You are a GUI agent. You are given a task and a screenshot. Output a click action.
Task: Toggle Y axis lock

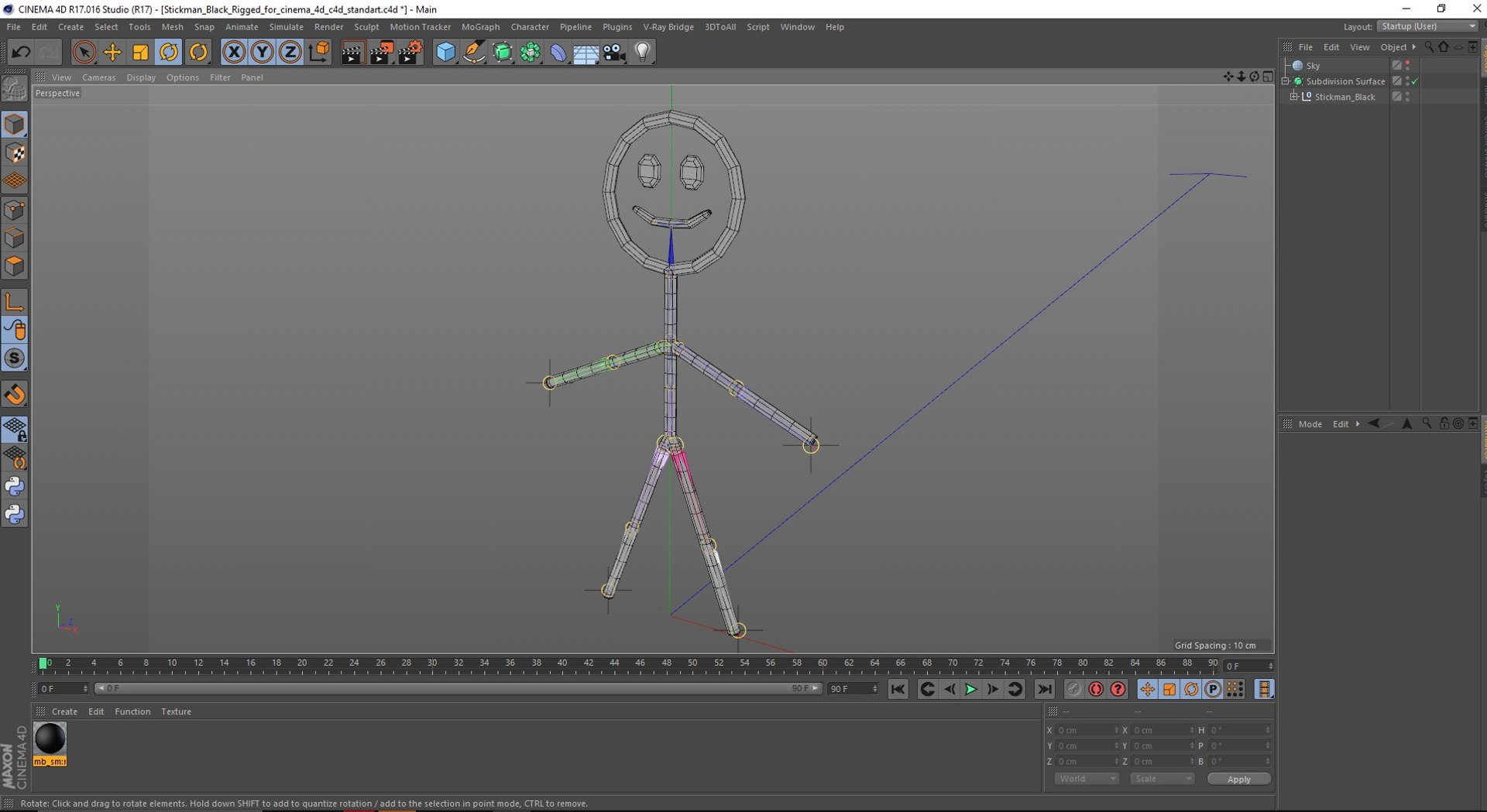(x=262, y=53)
